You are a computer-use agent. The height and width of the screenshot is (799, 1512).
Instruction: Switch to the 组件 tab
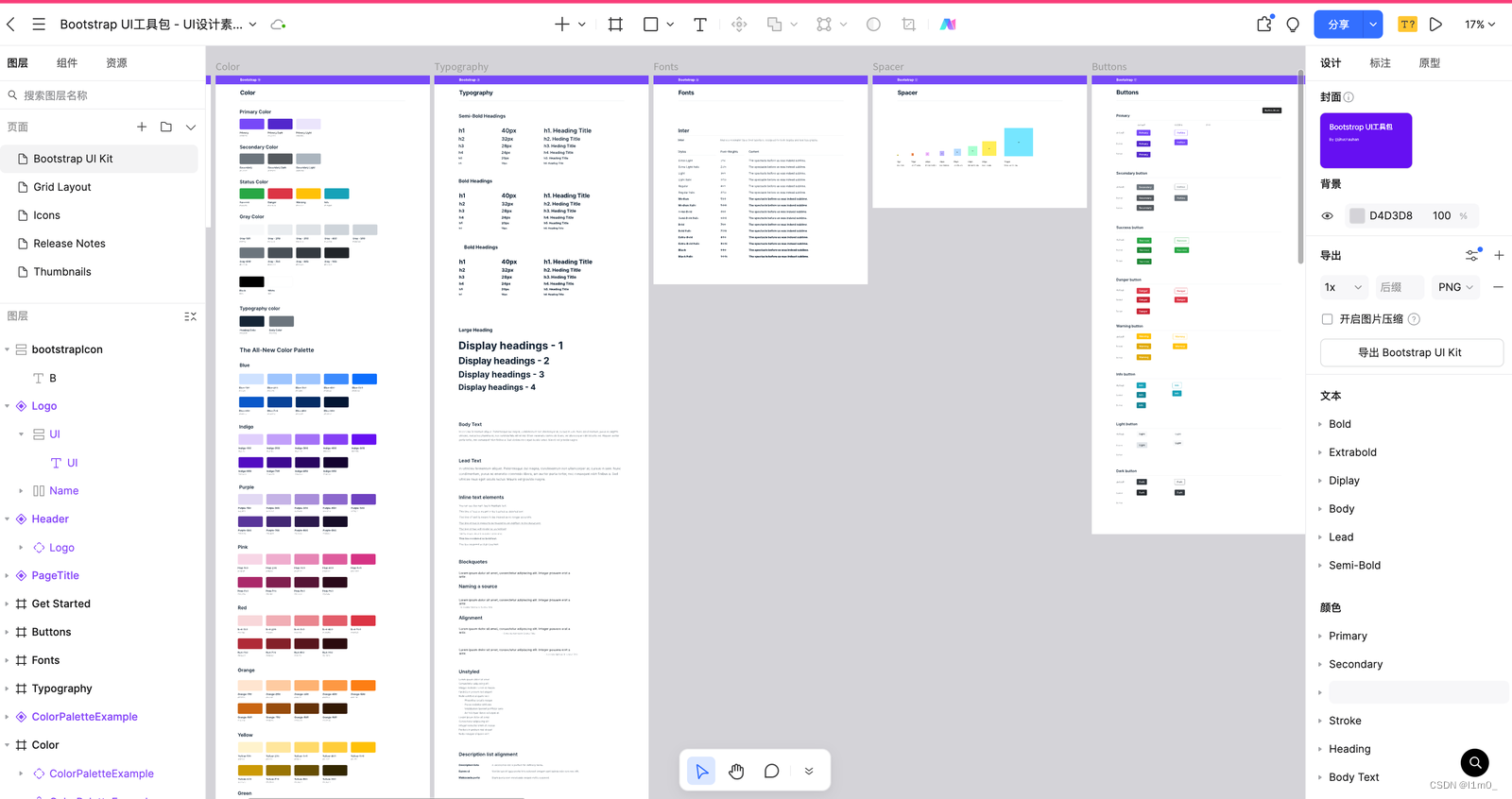(67, 63)
